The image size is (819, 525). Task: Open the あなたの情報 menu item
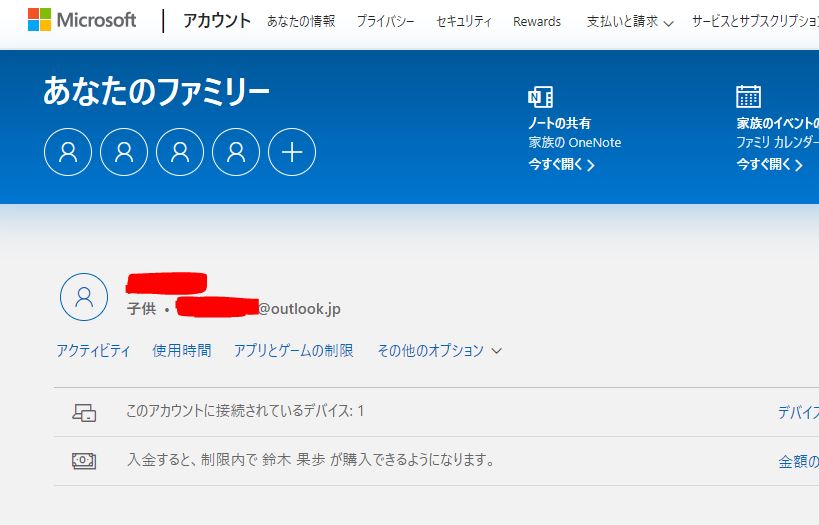(301, 21)
